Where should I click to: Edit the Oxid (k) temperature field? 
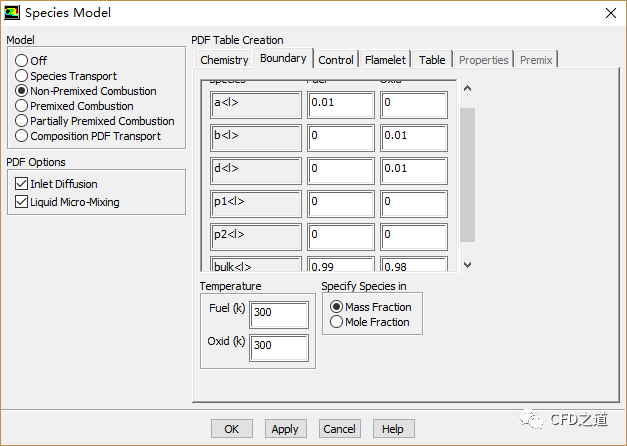(279, 348)
